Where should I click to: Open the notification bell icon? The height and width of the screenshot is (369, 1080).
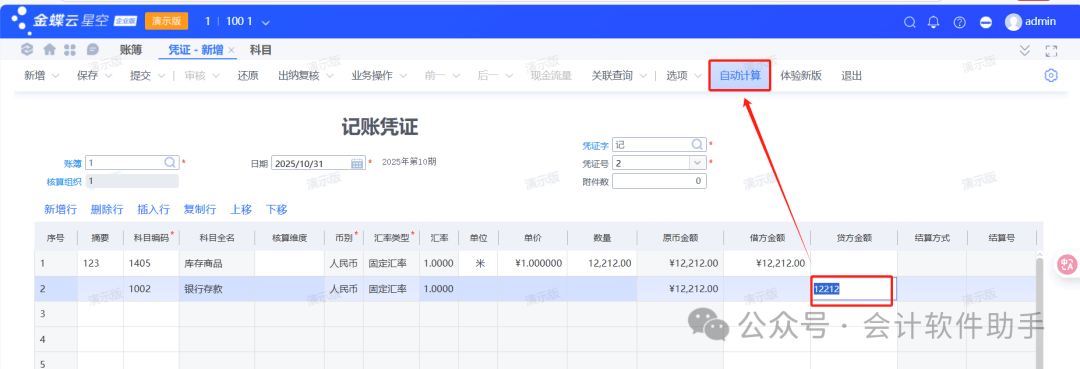tap(934, 22)
